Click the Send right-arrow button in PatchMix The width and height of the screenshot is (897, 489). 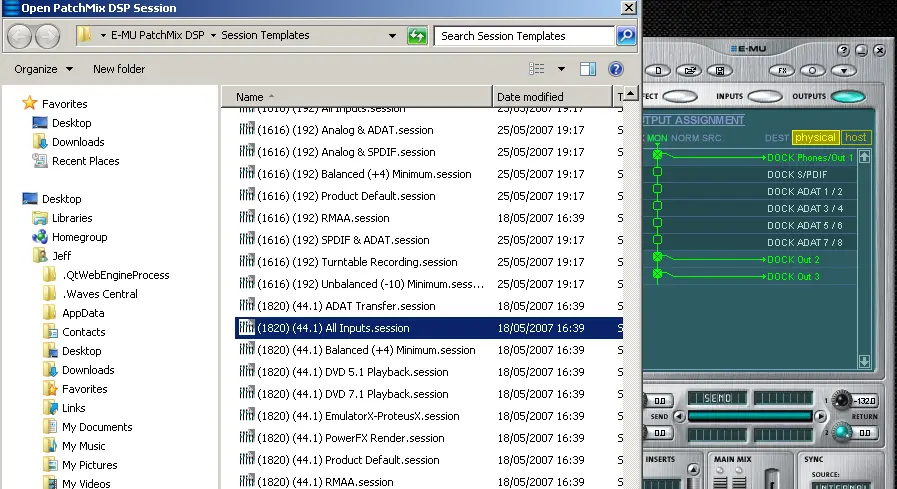(820, 416)
